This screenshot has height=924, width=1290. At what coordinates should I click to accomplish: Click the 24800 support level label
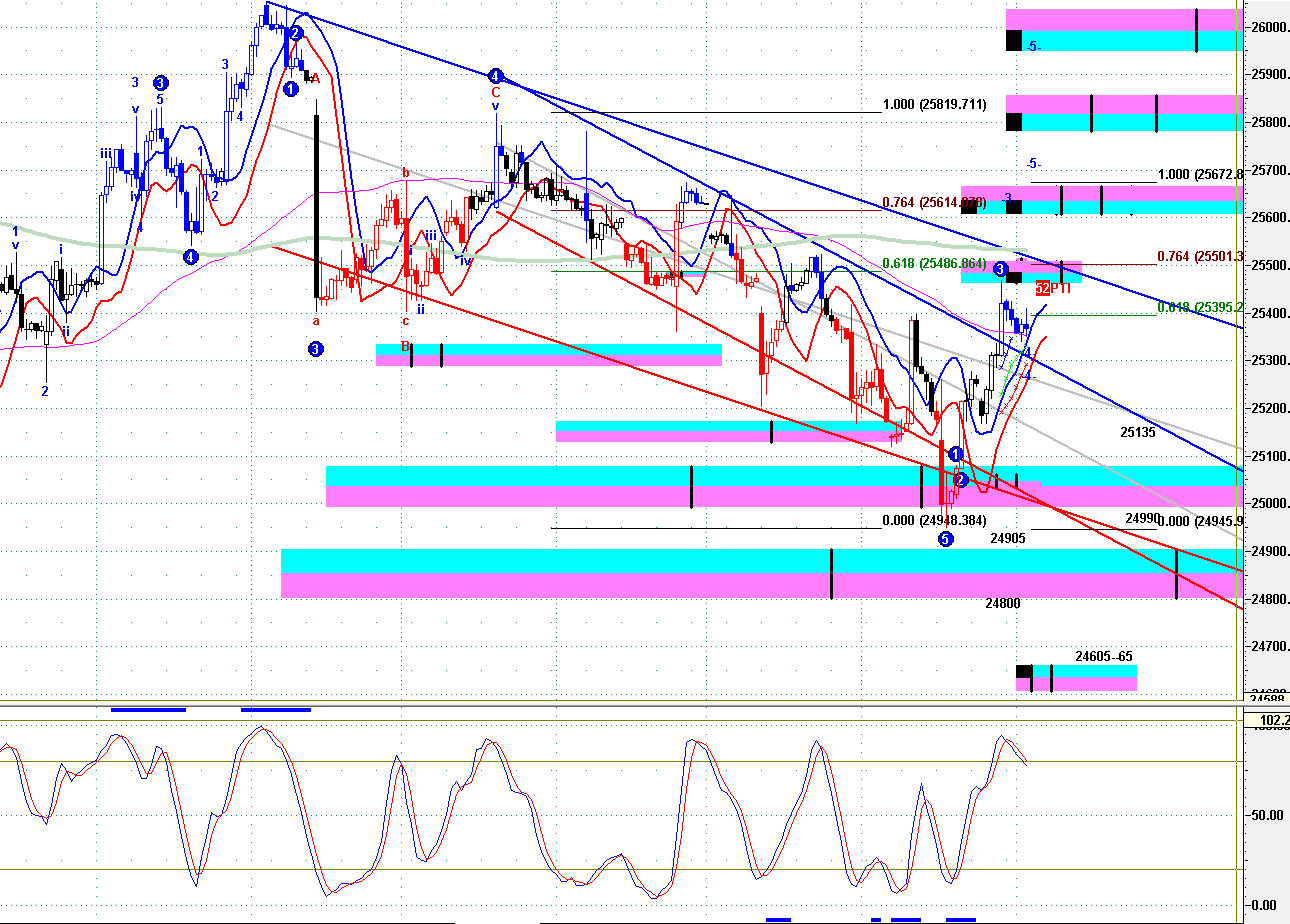[1003, 603]
